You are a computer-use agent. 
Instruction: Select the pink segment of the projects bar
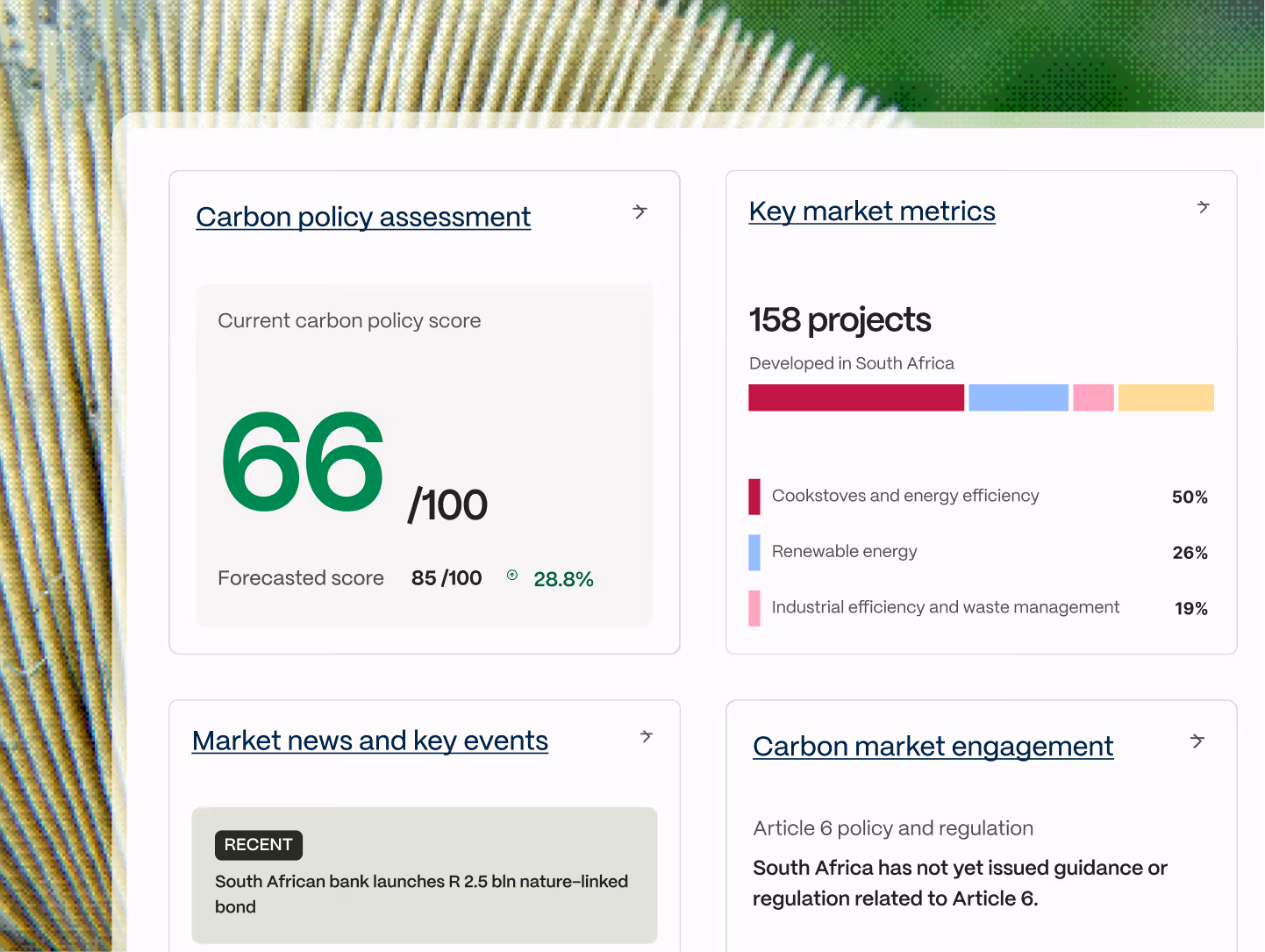point(1093,397)
